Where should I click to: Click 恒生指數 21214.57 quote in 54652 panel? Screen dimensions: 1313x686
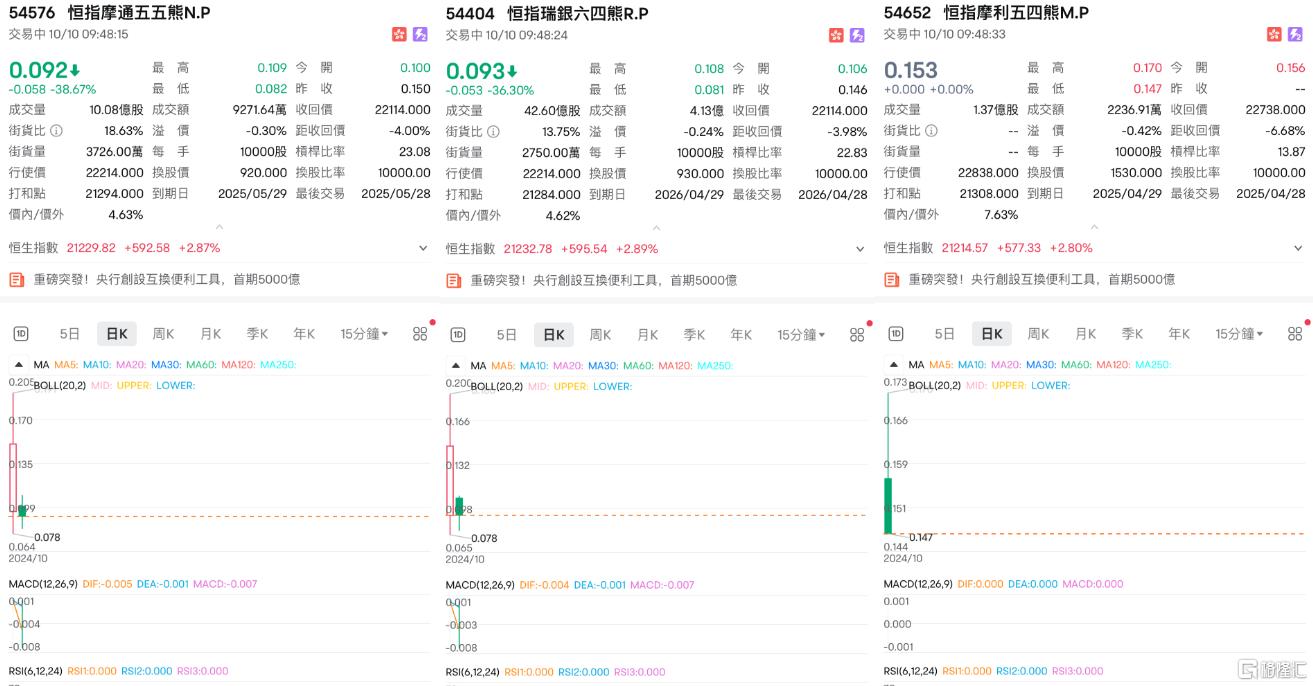989,247
